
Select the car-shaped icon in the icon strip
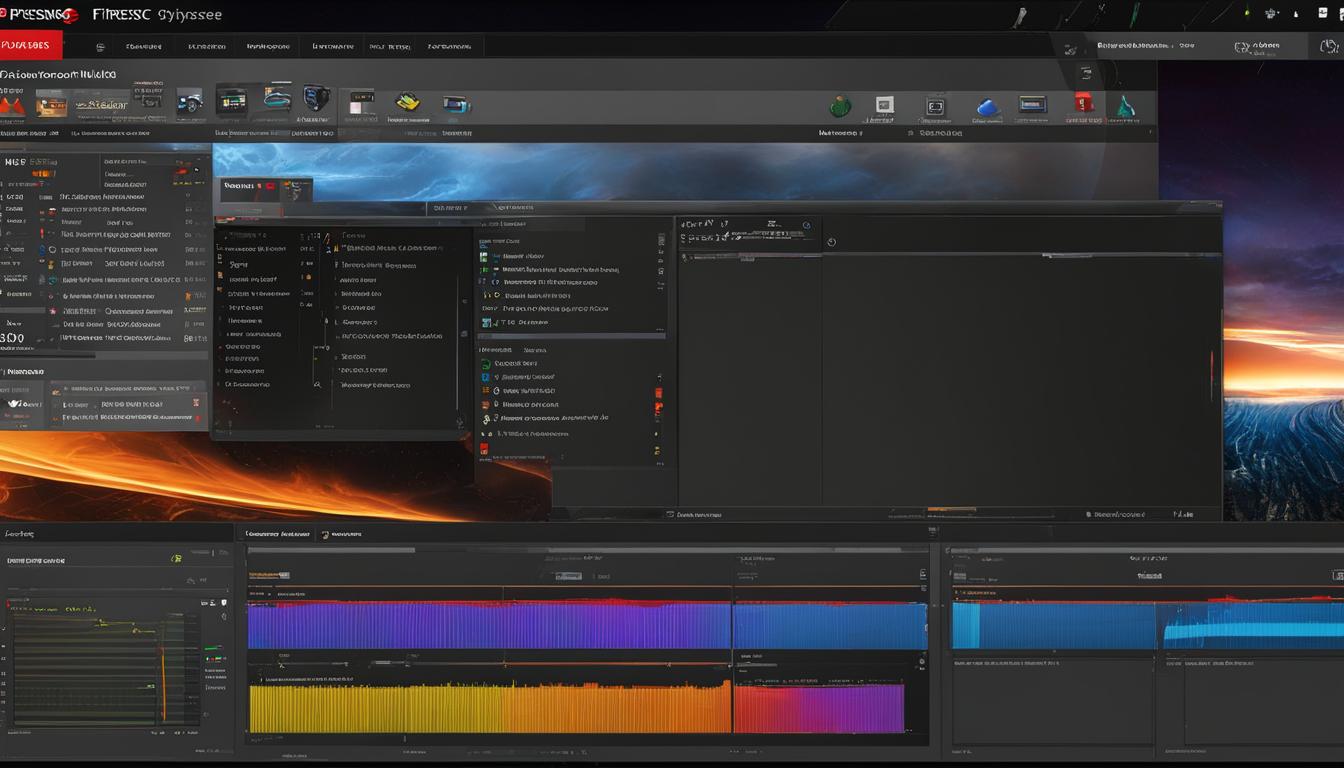(x=189, y=101)
